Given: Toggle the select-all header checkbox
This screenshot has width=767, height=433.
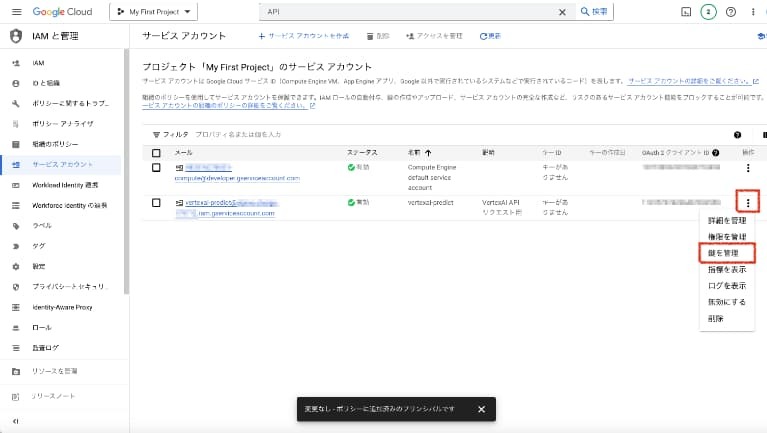Looking at the screenshot, I should (156, 152).
